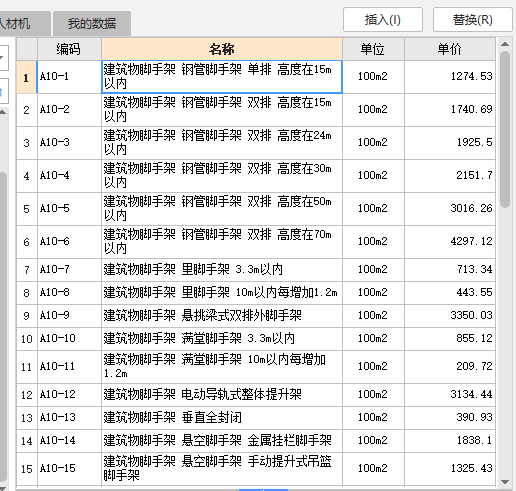Viewport: 516px width, 491px height.
Task: Select code cell A10-15
Action: [x=69, y=469]
